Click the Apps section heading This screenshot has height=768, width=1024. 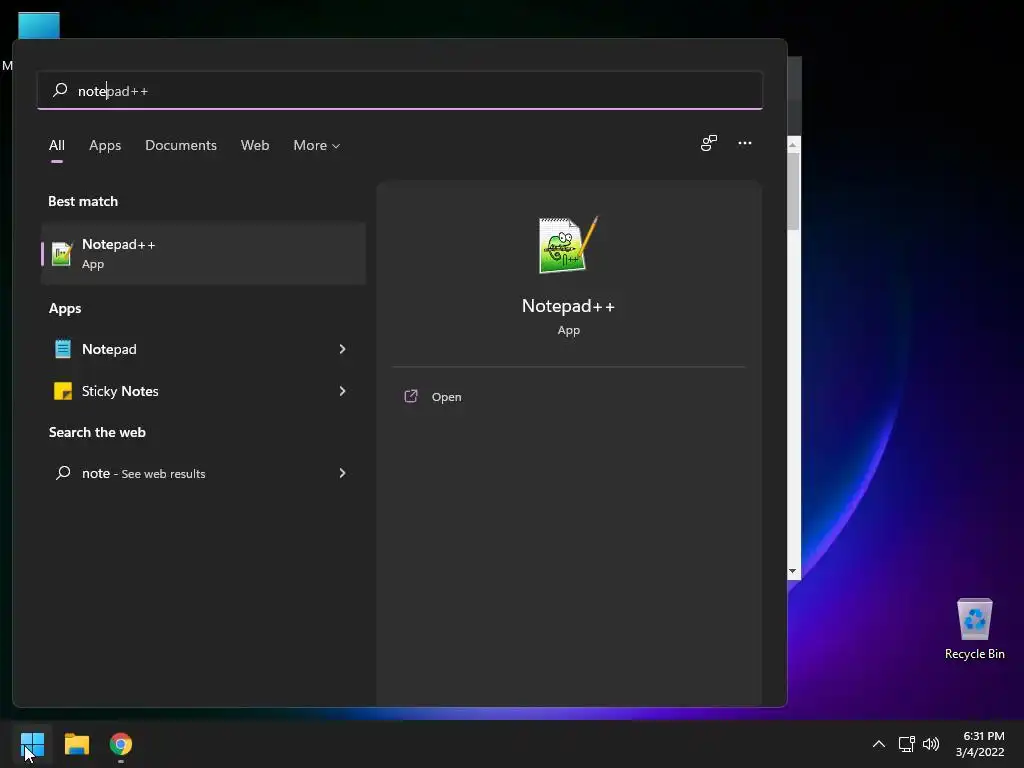(x=65, y=308)
